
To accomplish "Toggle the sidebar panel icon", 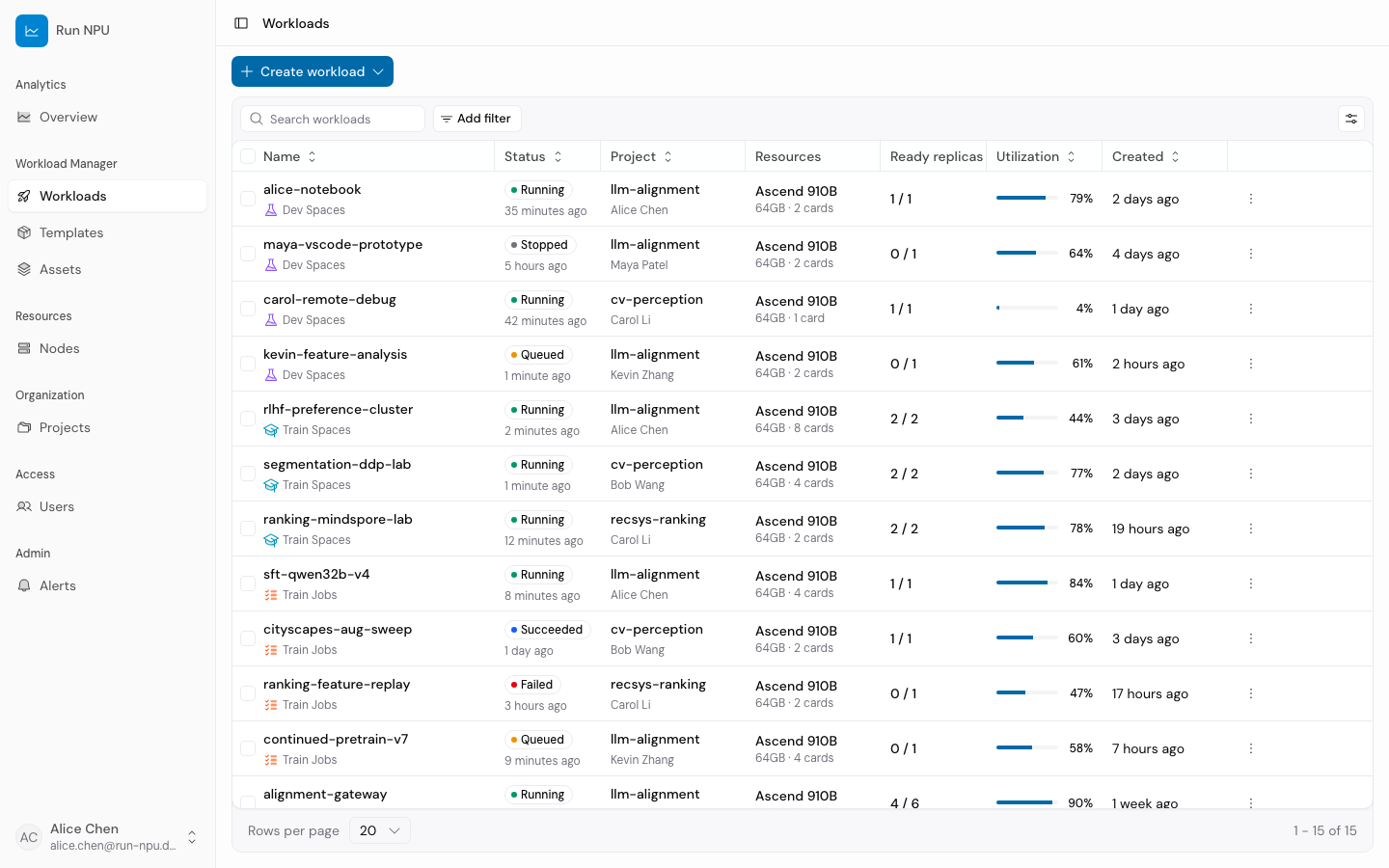I will (x=241, y=23).
